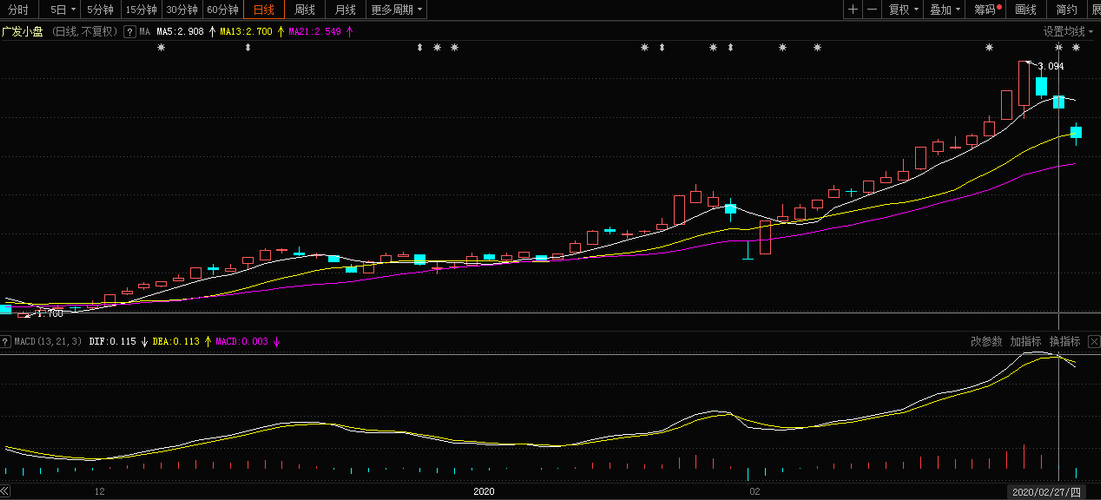Click the plus zoom-in chart icon
Screen dimensions: 1101x500
coord(852,10)
